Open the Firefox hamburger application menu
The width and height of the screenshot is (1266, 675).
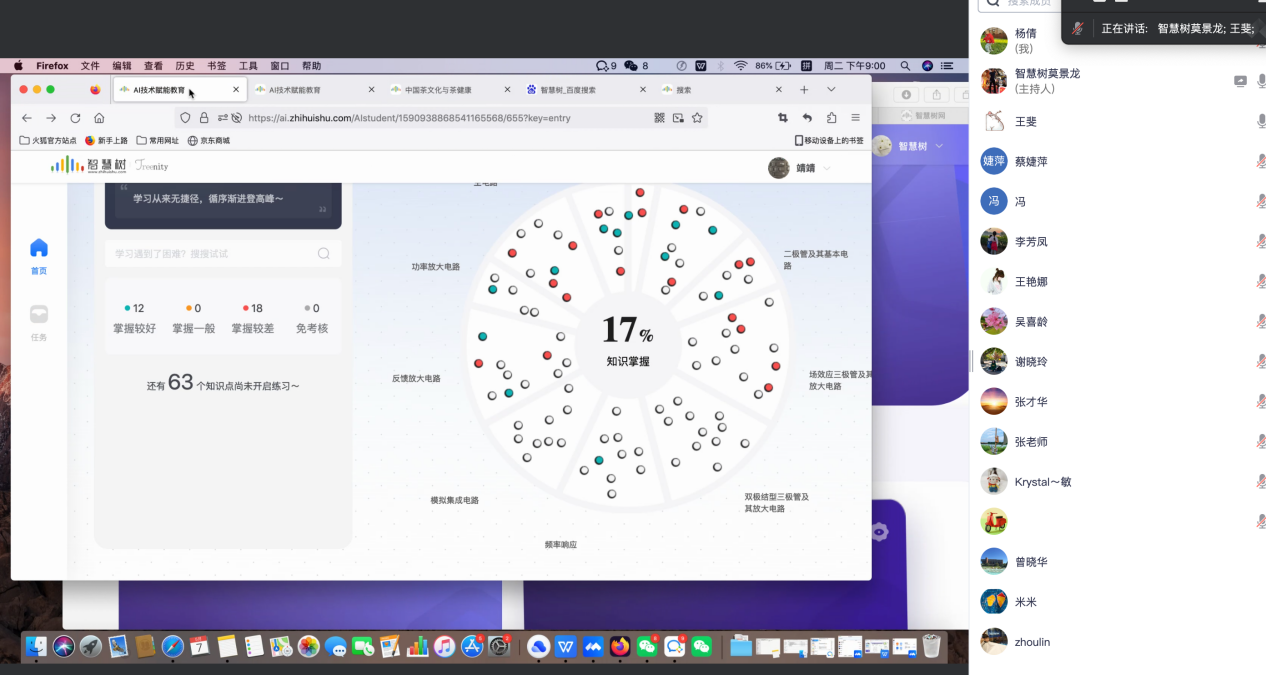click(x=855, y=118)
